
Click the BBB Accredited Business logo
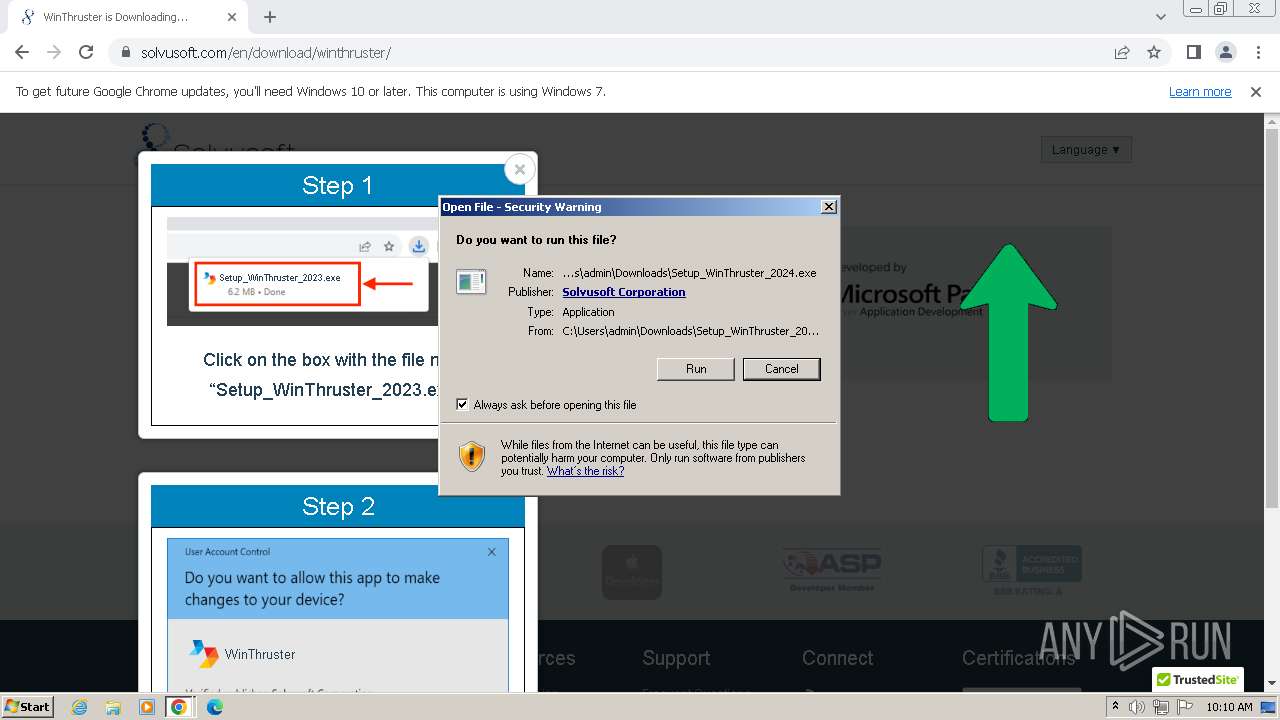(x=1031, y=571)
